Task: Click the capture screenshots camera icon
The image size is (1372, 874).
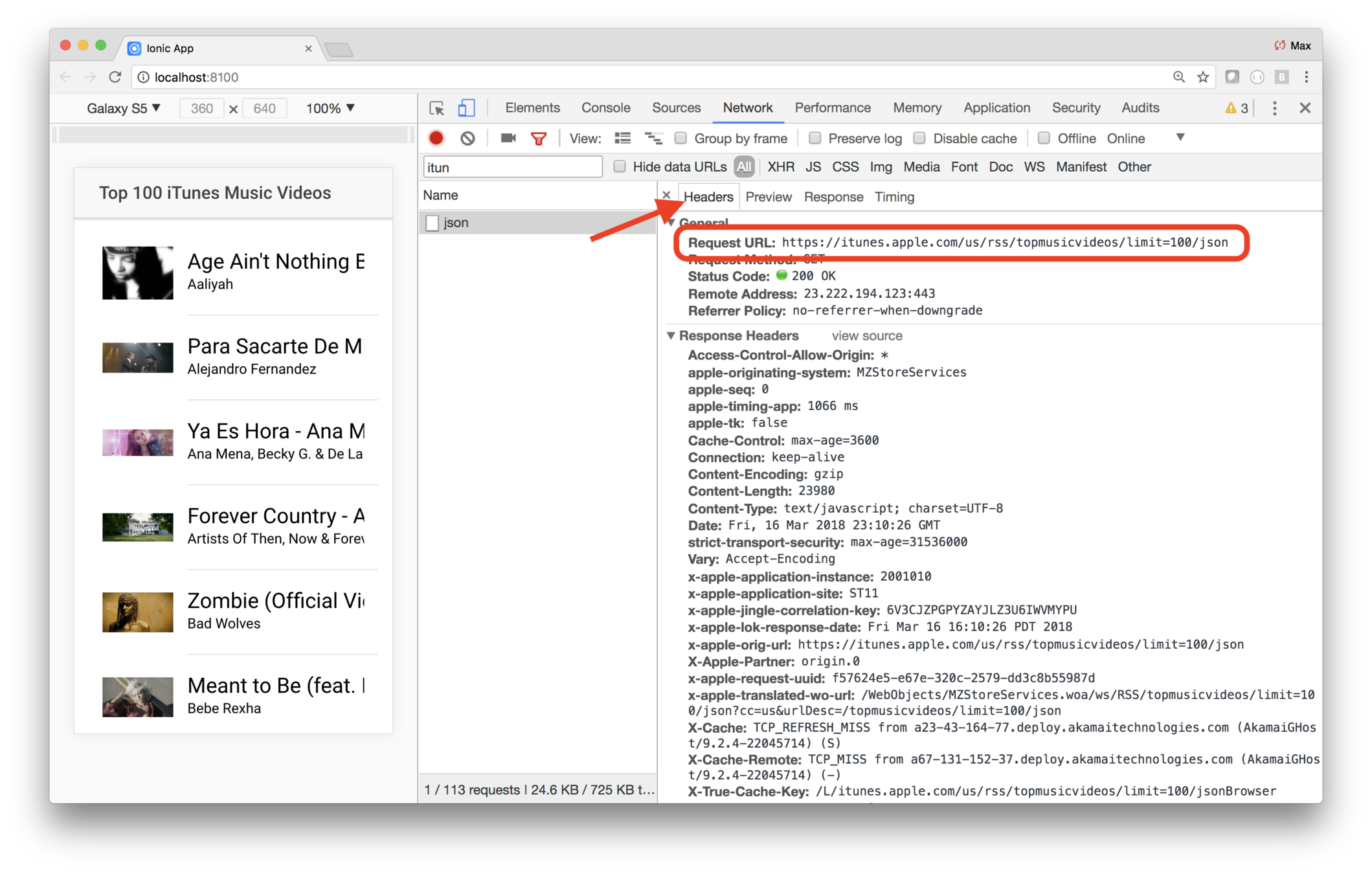Action: [508, 138]
